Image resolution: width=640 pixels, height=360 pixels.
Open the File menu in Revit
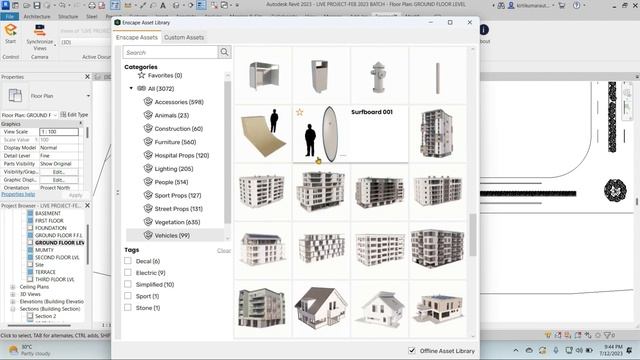pos(10,16)
